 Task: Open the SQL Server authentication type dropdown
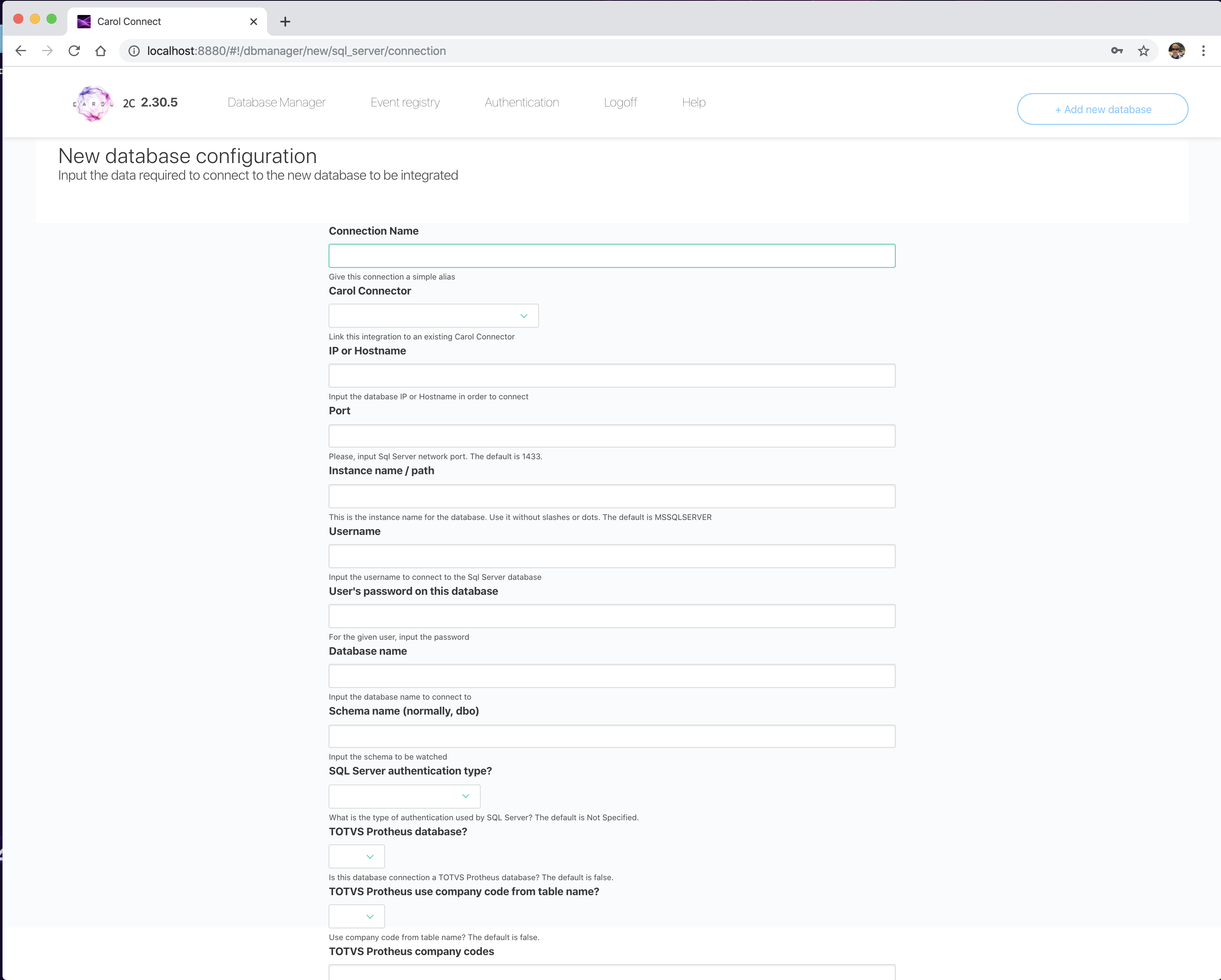404,797
